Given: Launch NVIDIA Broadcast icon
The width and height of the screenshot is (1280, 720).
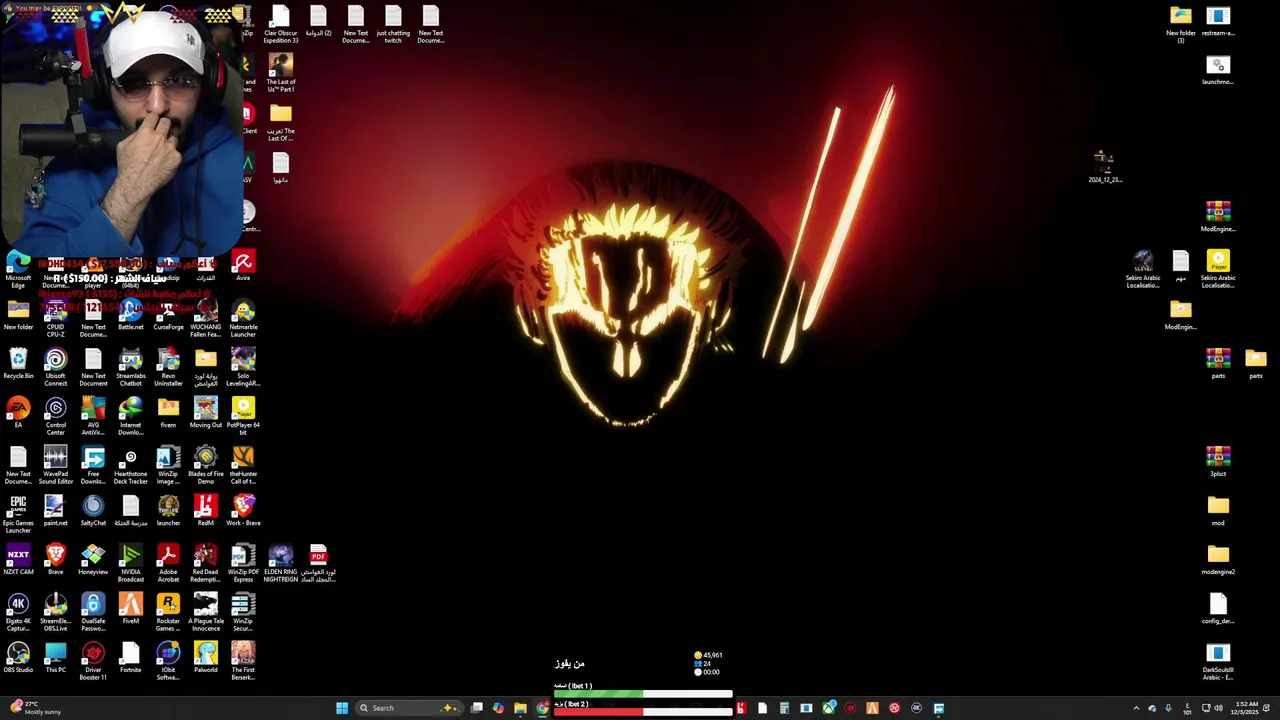Looking at the screenshot, I should tap(131, 563).
